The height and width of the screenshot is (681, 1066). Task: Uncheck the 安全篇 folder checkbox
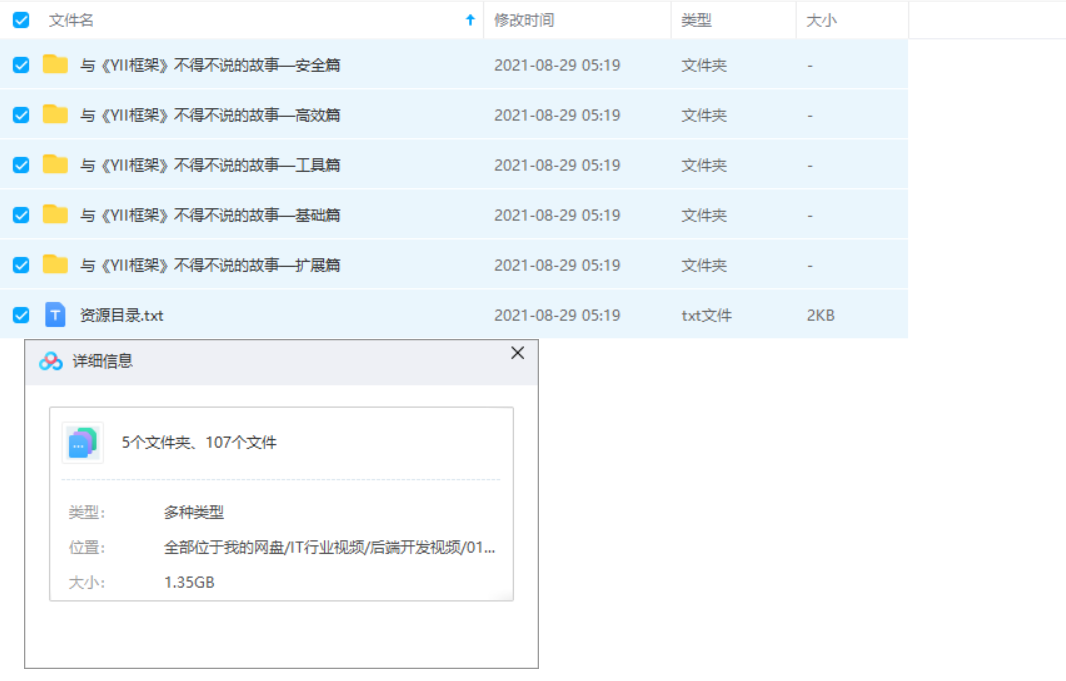[21, 65]
